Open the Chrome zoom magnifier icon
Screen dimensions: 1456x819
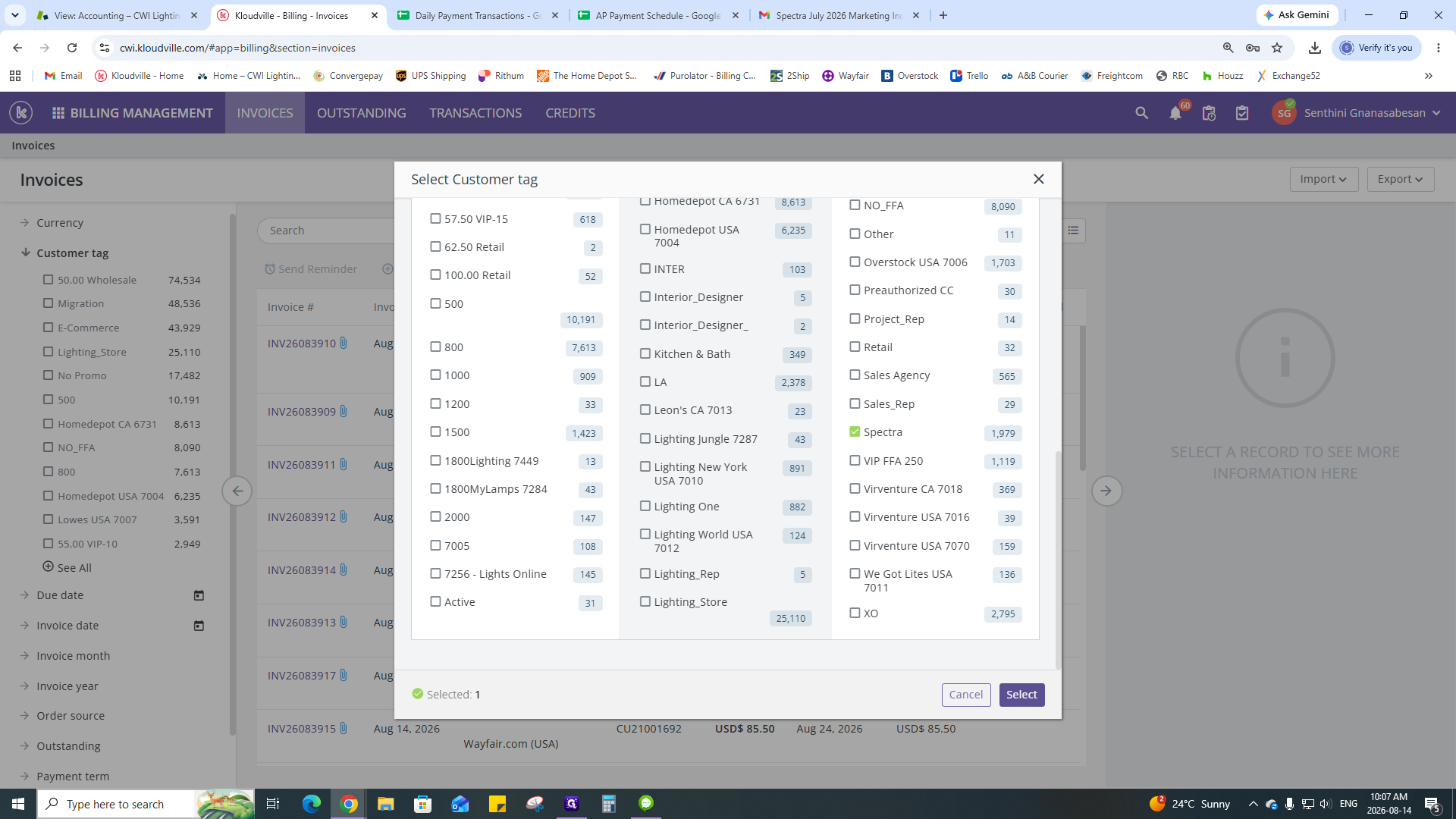point(1228,48)
